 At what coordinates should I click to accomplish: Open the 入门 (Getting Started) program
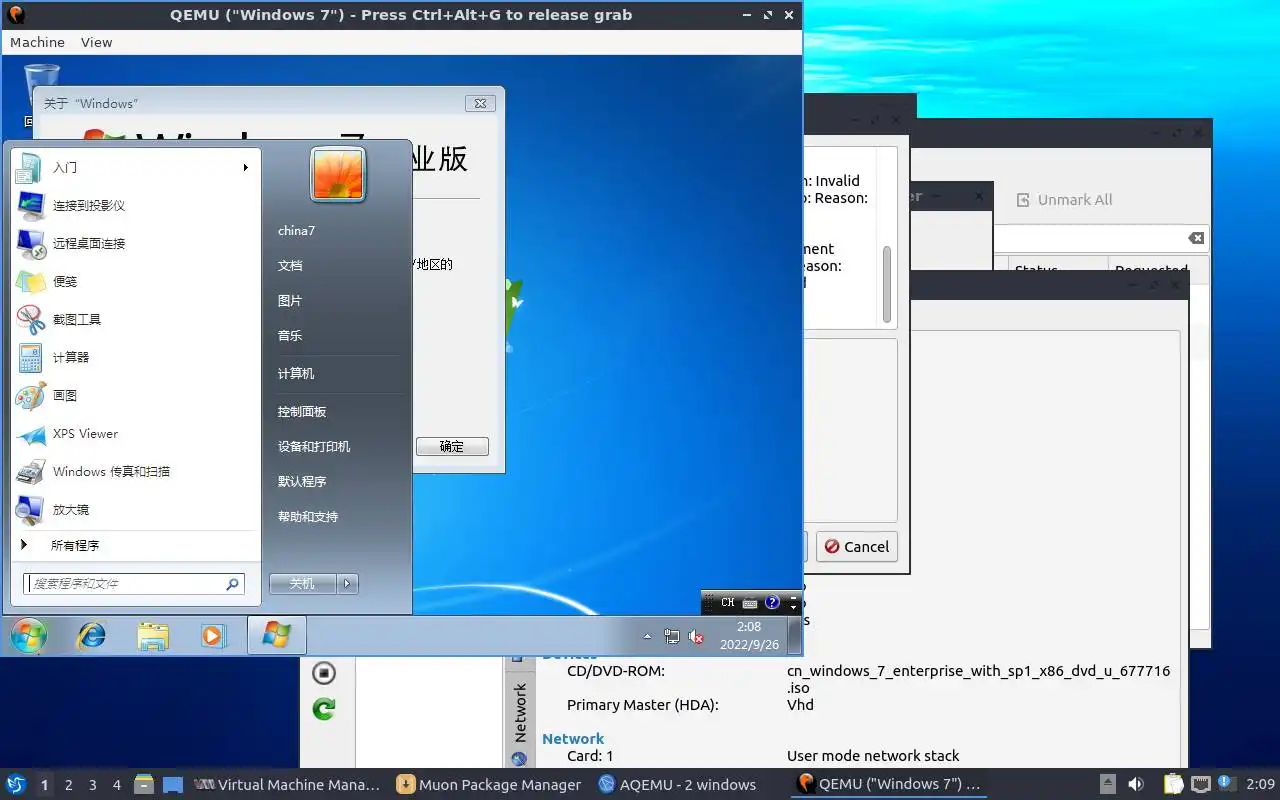[134, 167]
